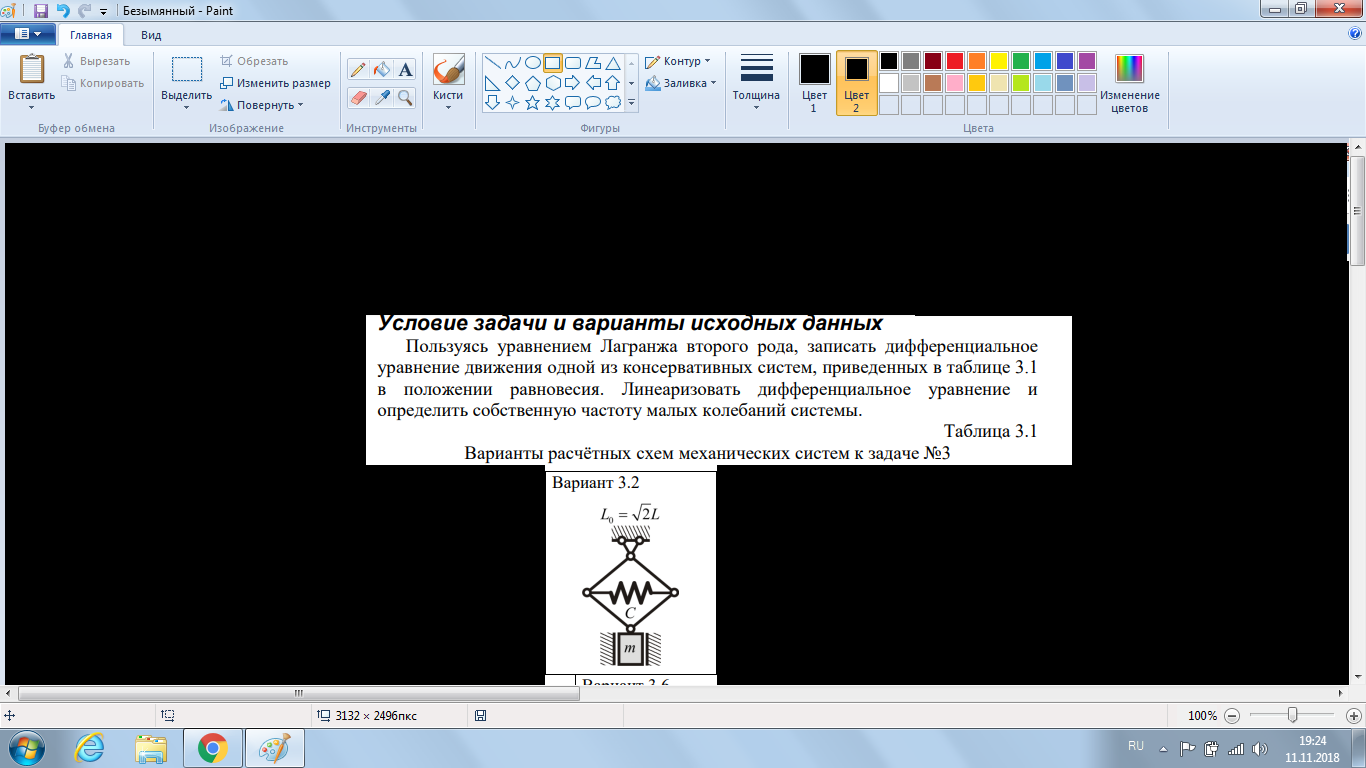Expand the Повернуть rotate dropdown
The width and height of the screenshot is (1366, 768).
[262, 105]
